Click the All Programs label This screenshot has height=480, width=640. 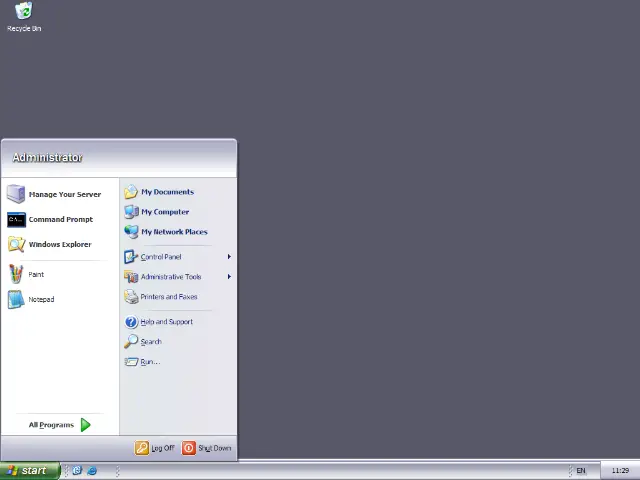pyautogui.click(x=51, y=425)
